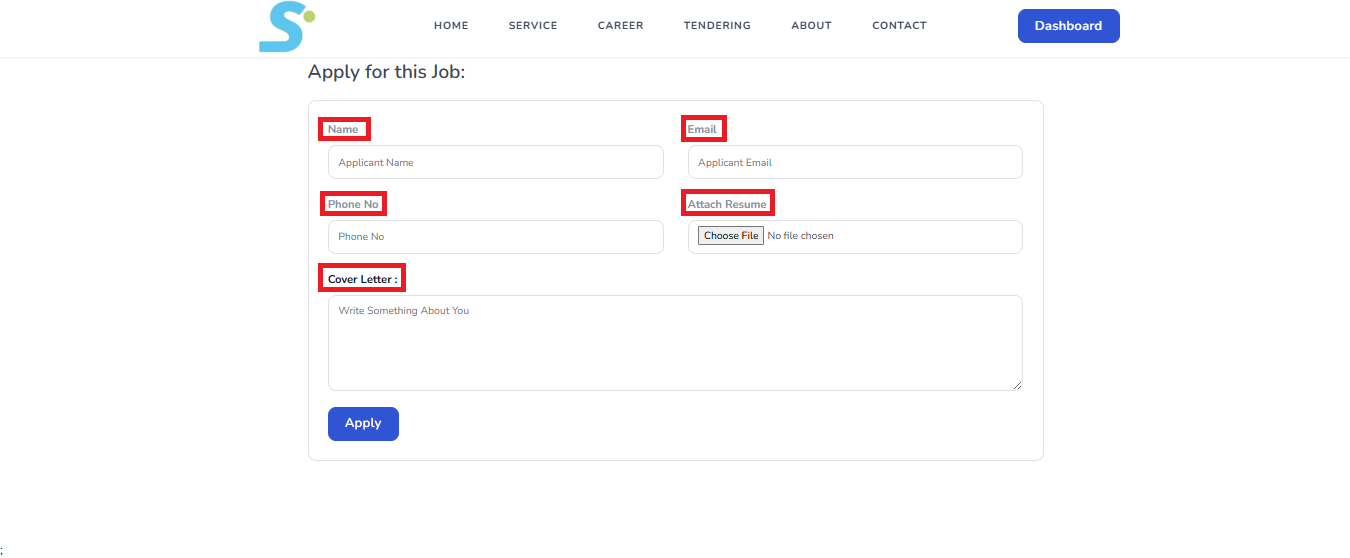
Task: Click inside the Cover Letter text area
Action: point(675,343)
